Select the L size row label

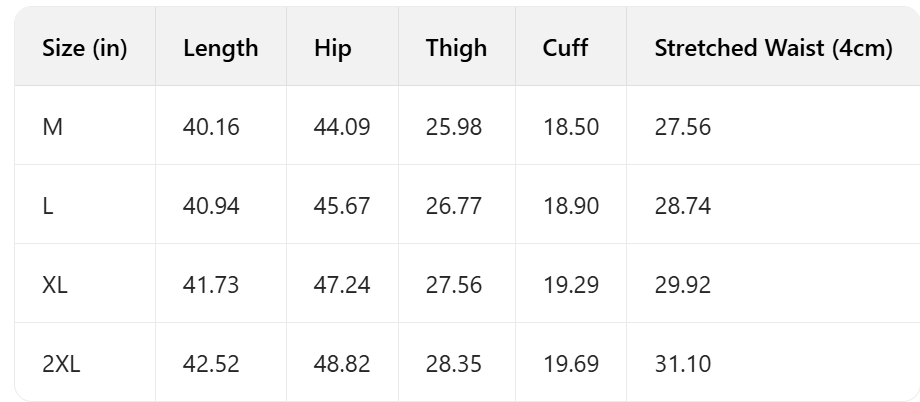tap(48, 206)
